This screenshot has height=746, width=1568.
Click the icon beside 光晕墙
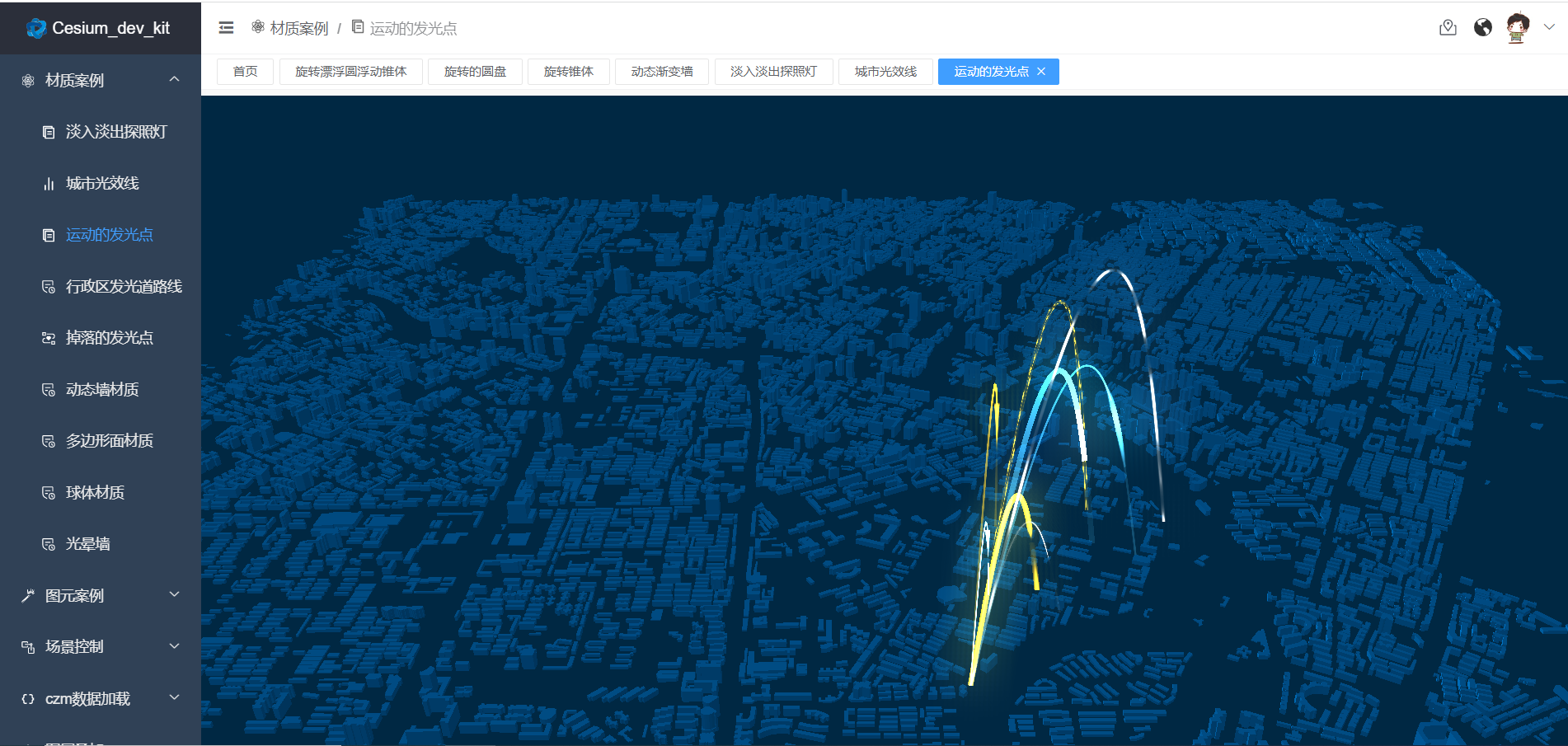(49, 544)
